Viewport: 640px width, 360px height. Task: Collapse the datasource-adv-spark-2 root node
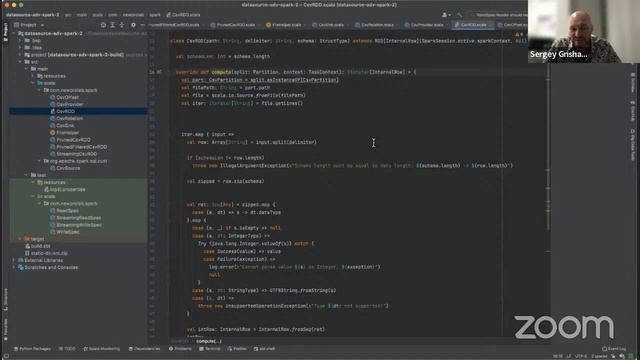[13, 33]
